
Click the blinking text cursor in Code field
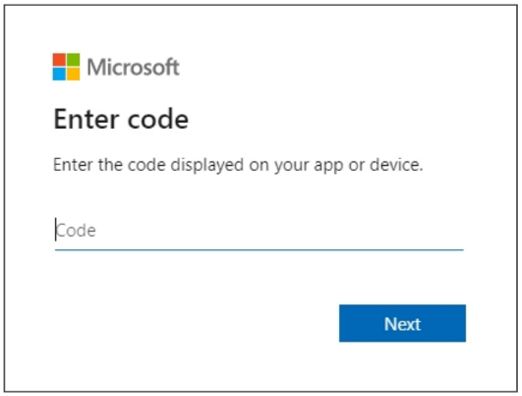tap(56, 230)
